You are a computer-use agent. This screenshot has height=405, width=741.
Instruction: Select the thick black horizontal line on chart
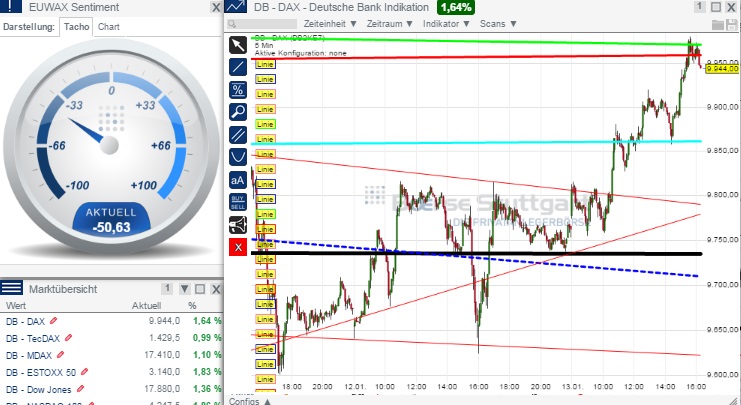tap(476, 254)
